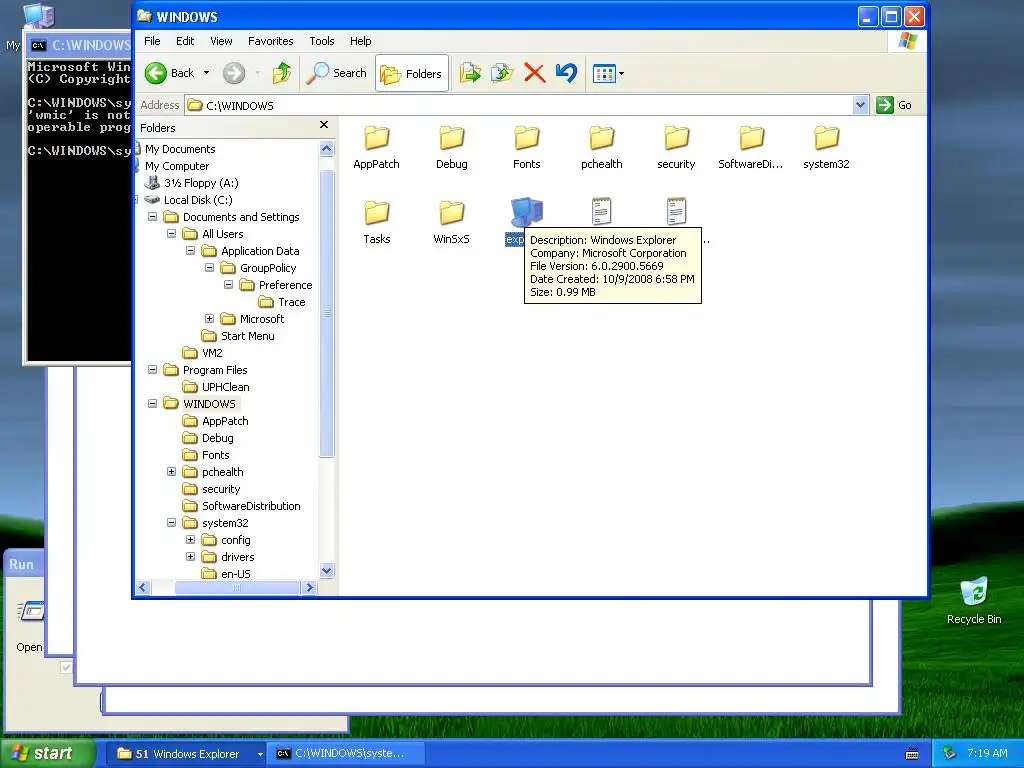Click folder tree scroll-up arrow
The height and width of the screenshot is (768, 1024).
click(x=327, y=149)
